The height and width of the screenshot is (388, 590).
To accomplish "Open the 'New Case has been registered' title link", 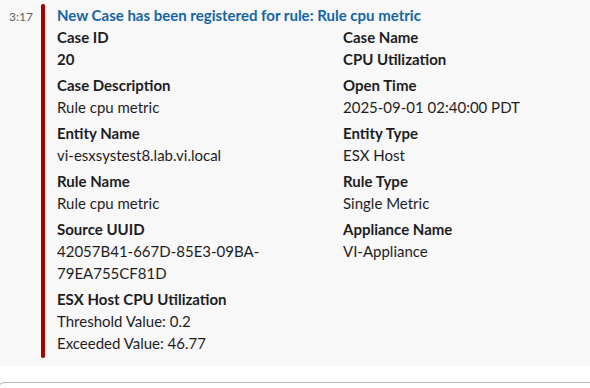I will pos(239,16).
